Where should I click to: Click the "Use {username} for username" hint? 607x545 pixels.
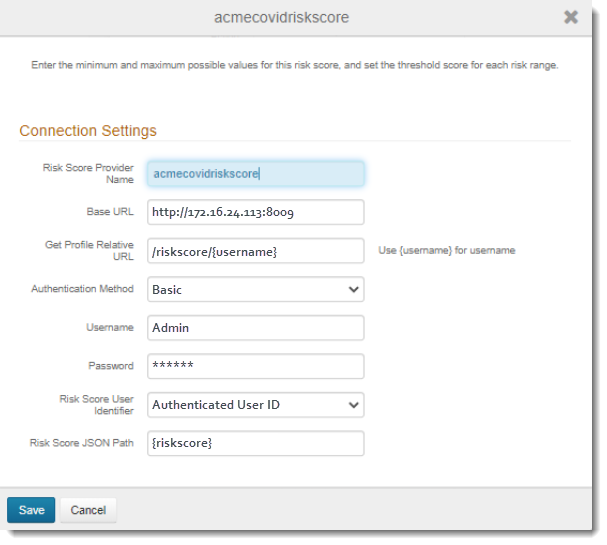pyautogui.click(x=446, y=250)
